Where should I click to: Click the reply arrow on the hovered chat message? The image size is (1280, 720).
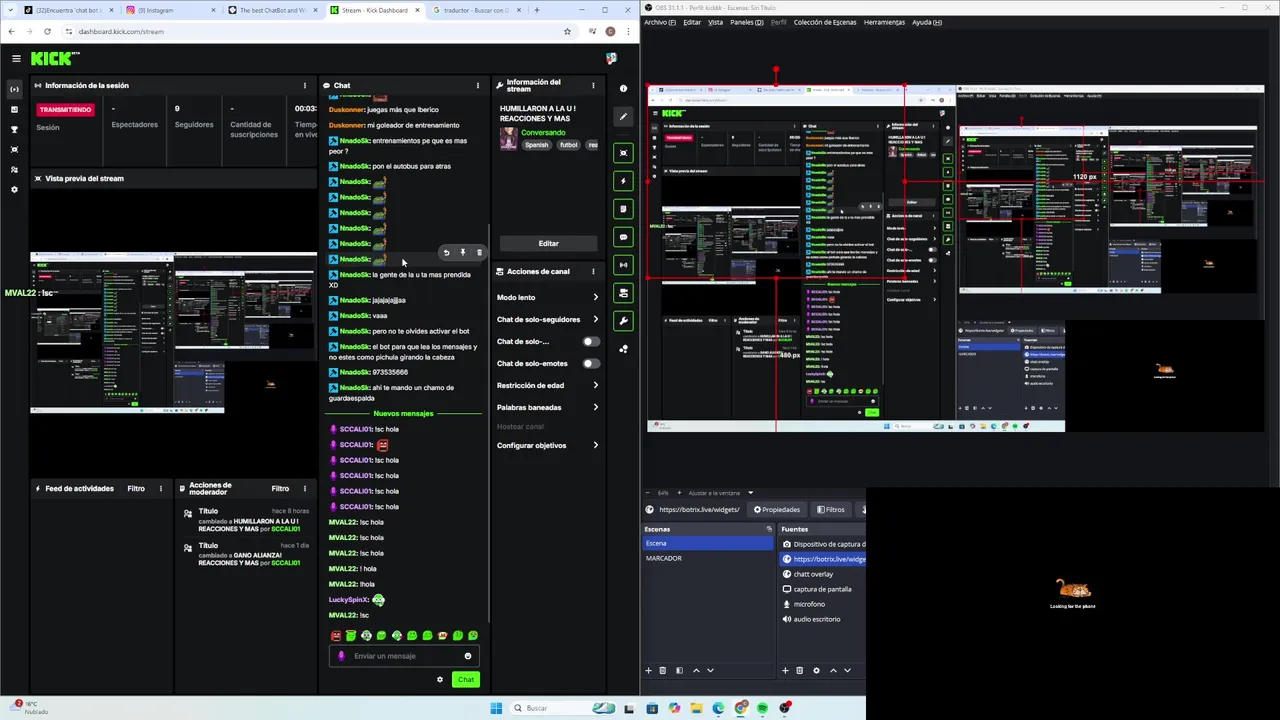click(x=446, y=253)
